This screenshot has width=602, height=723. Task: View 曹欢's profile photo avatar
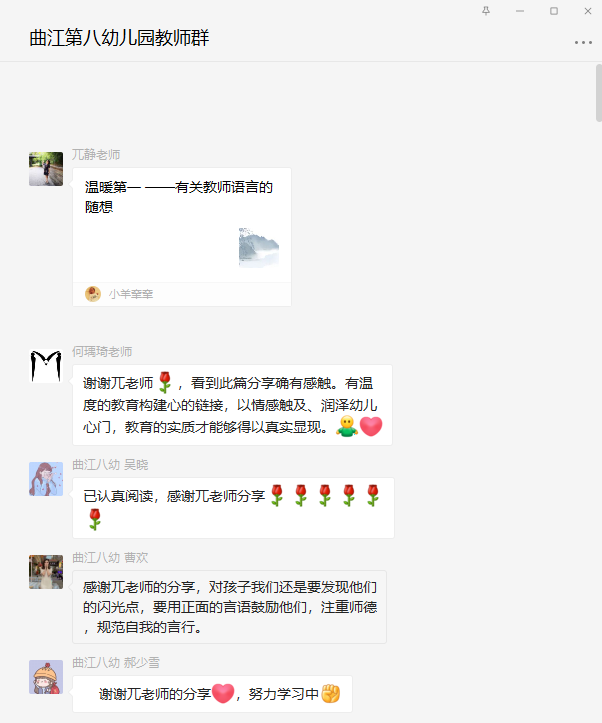(x=46, y=572)
